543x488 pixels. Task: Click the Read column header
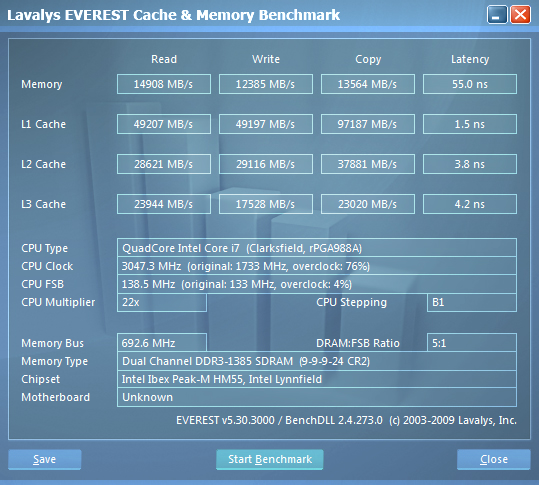[164, 59]
